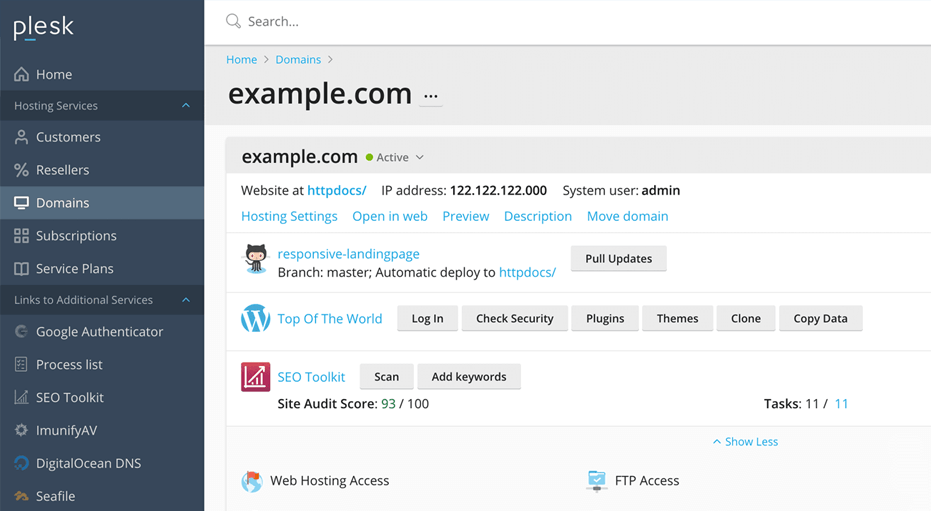Click the SEO Toolkit chart icon

tap(256, 377)
